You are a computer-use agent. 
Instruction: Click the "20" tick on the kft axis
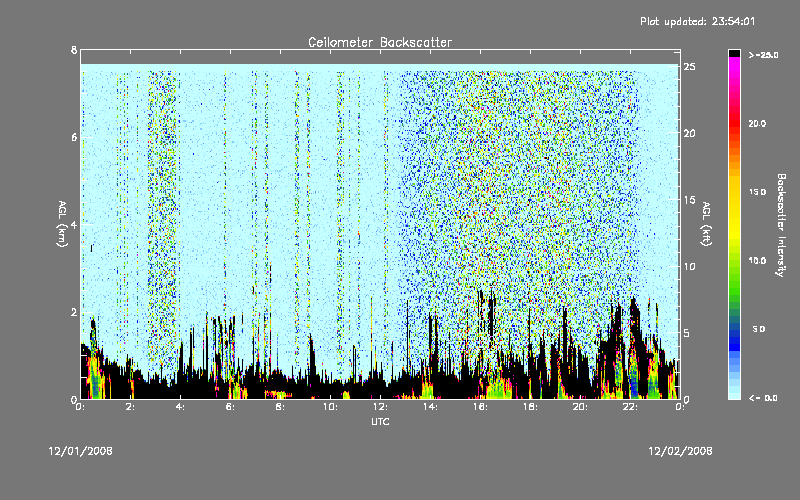(689, 133)
